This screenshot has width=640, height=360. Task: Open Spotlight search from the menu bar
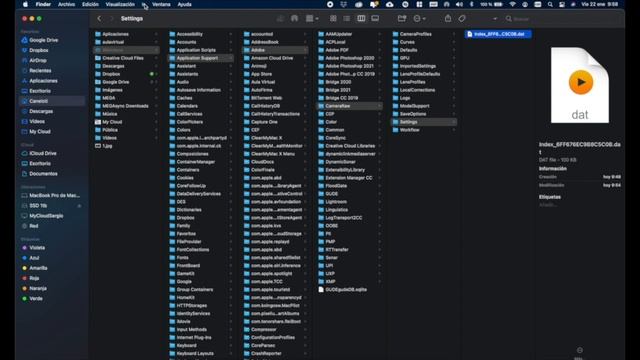pyautogui.click(x=550, y=4)
